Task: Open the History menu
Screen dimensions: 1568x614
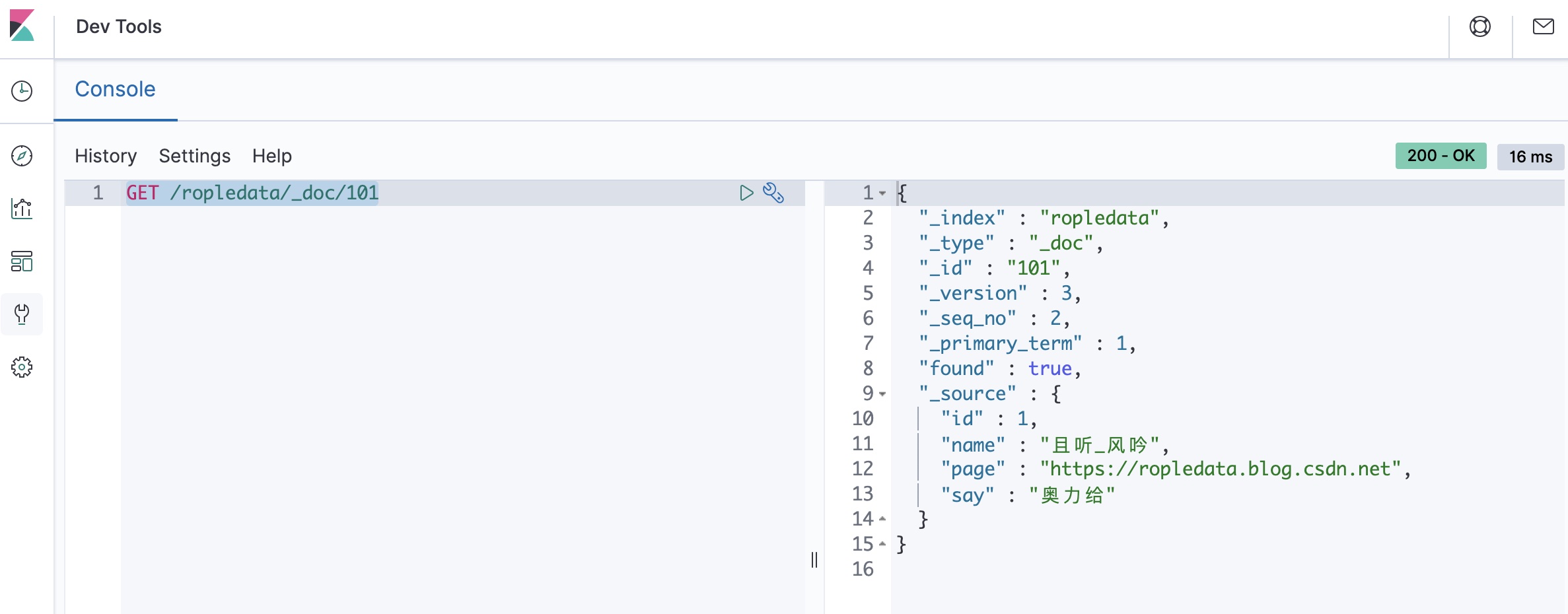Action: (x=106, y=156)
